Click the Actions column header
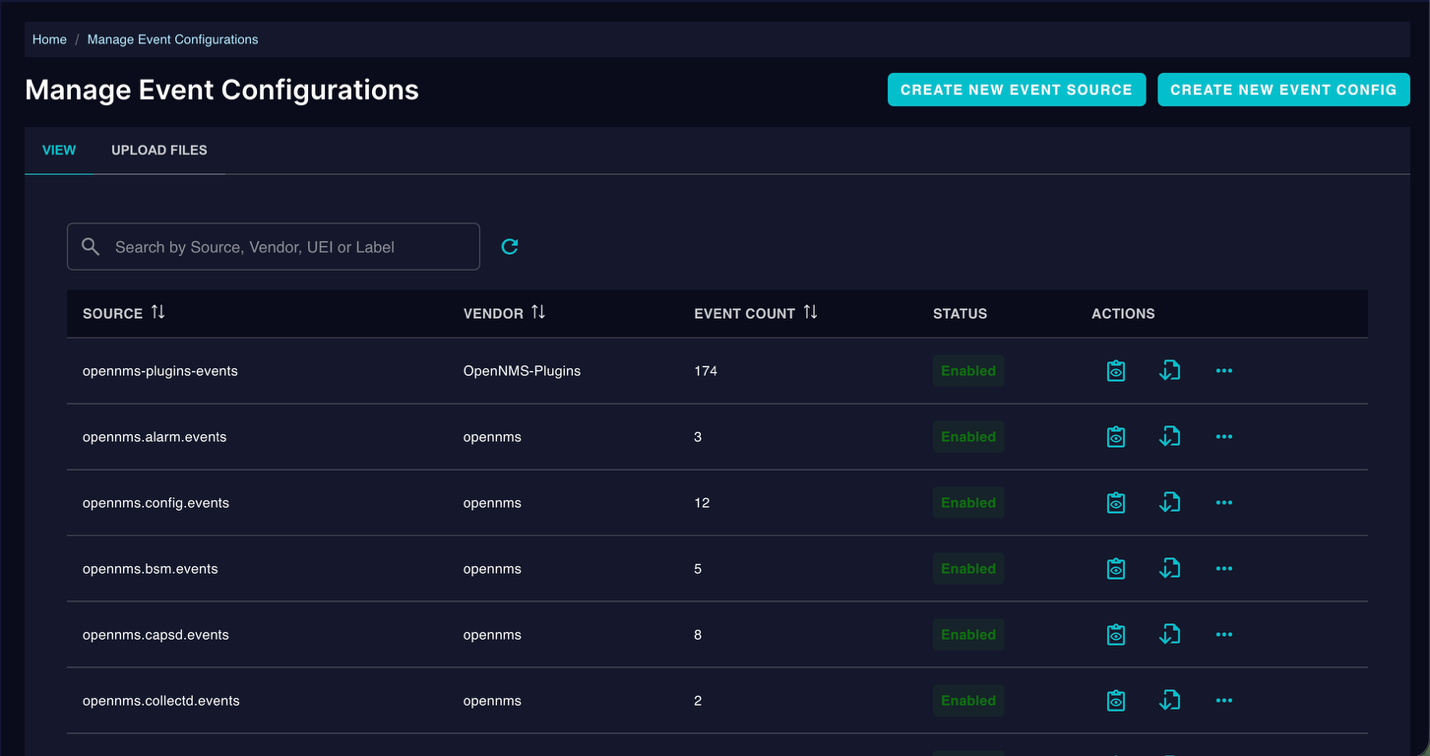This screenshot has height=756, width=1430. [1123, 314]
